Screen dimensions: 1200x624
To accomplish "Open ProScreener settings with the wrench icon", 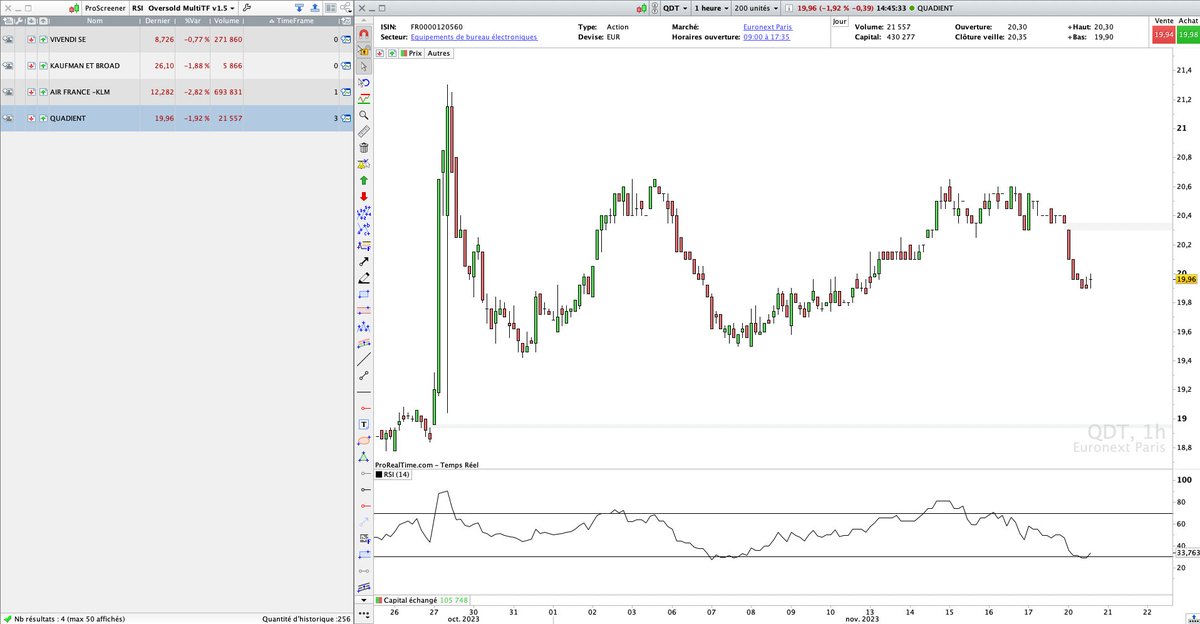I will click(248, 8).
